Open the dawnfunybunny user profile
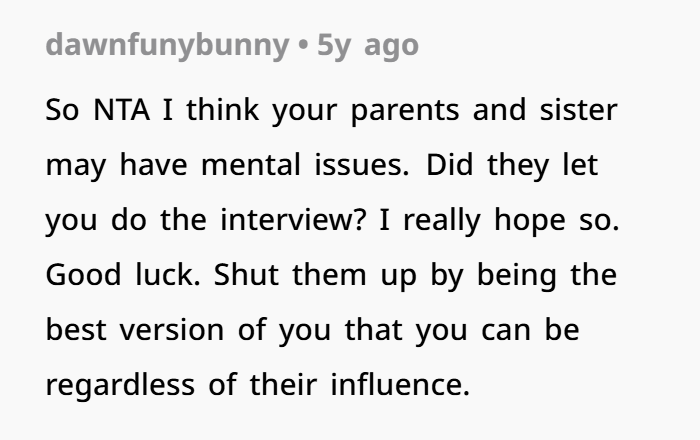Viewport: 700px width, 440px height. tap(164, 46)
